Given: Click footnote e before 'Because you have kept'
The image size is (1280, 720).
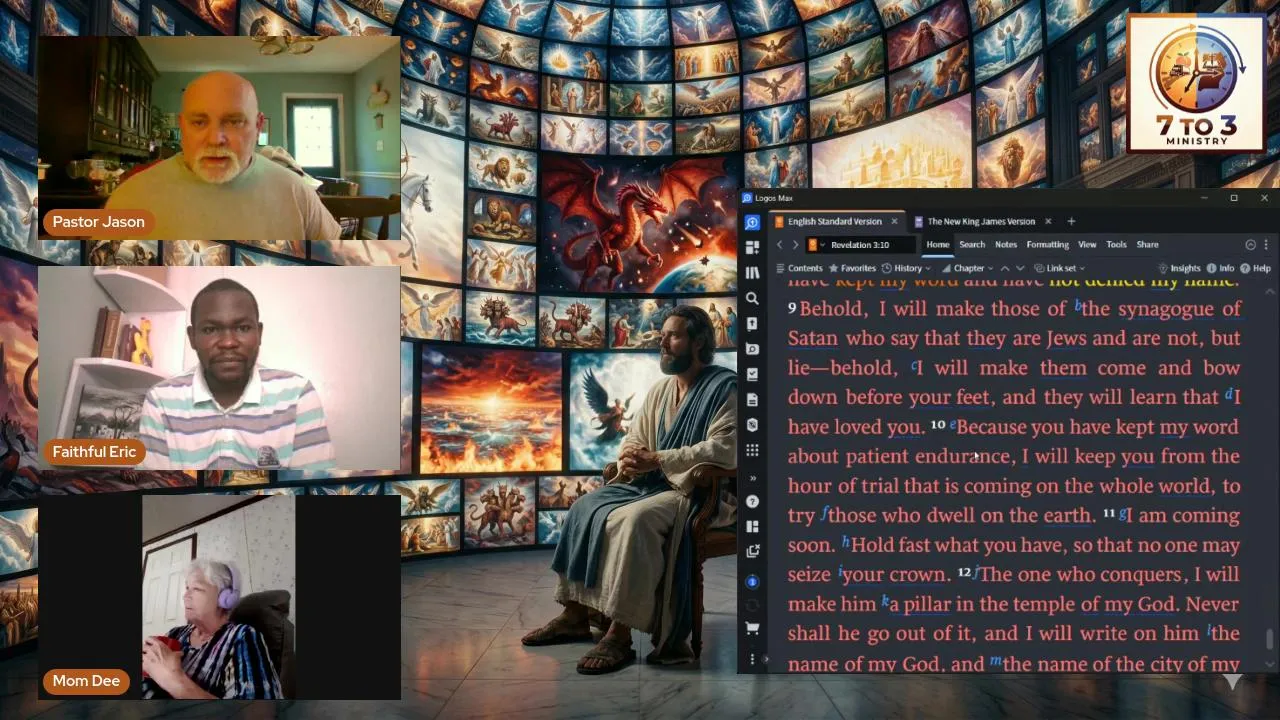Looking at the screenshot, I should coord(953,424).
